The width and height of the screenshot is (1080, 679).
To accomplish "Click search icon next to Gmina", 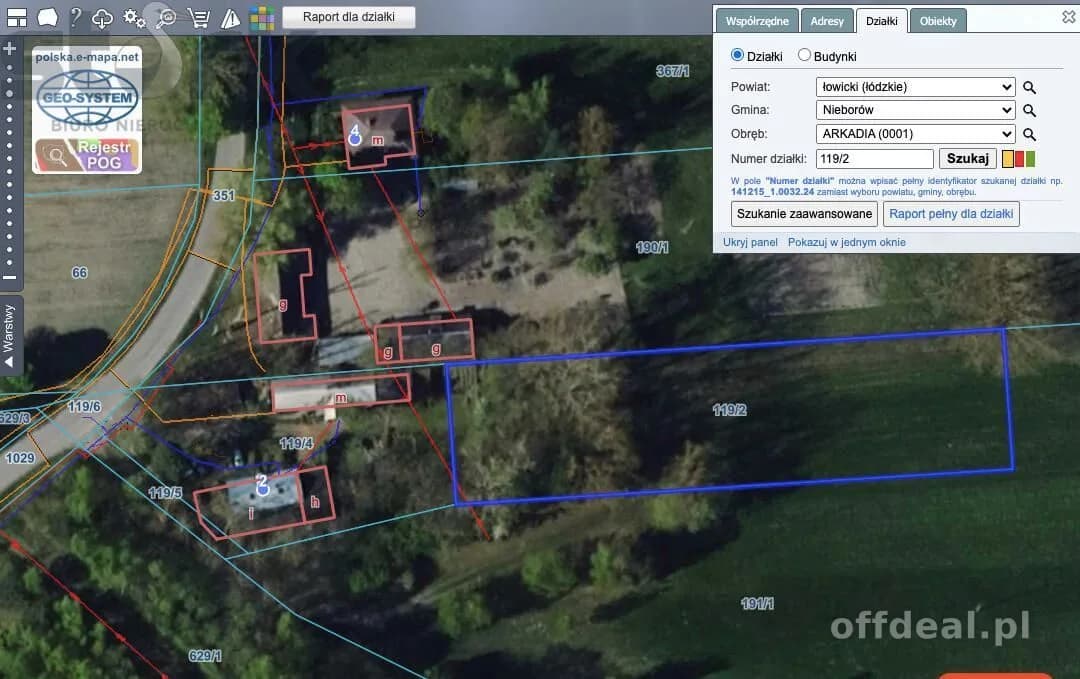I will point(1029,110).
